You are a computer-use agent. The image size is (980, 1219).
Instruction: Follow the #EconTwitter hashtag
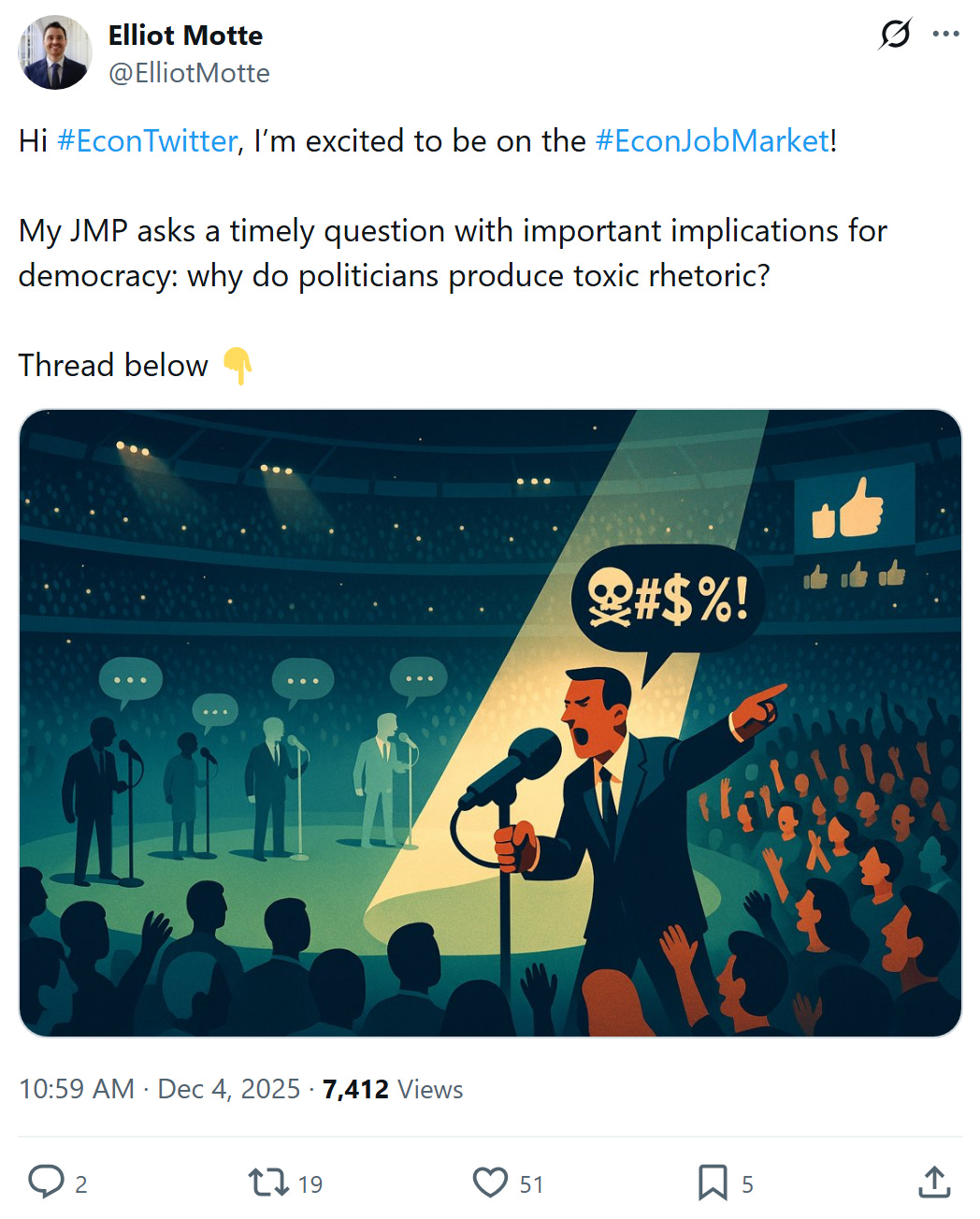coord(147,140)
